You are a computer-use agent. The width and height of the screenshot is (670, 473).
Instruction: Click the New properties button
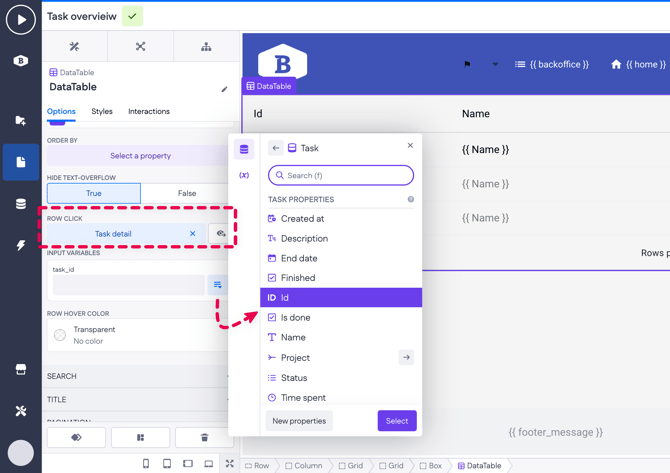299,421
